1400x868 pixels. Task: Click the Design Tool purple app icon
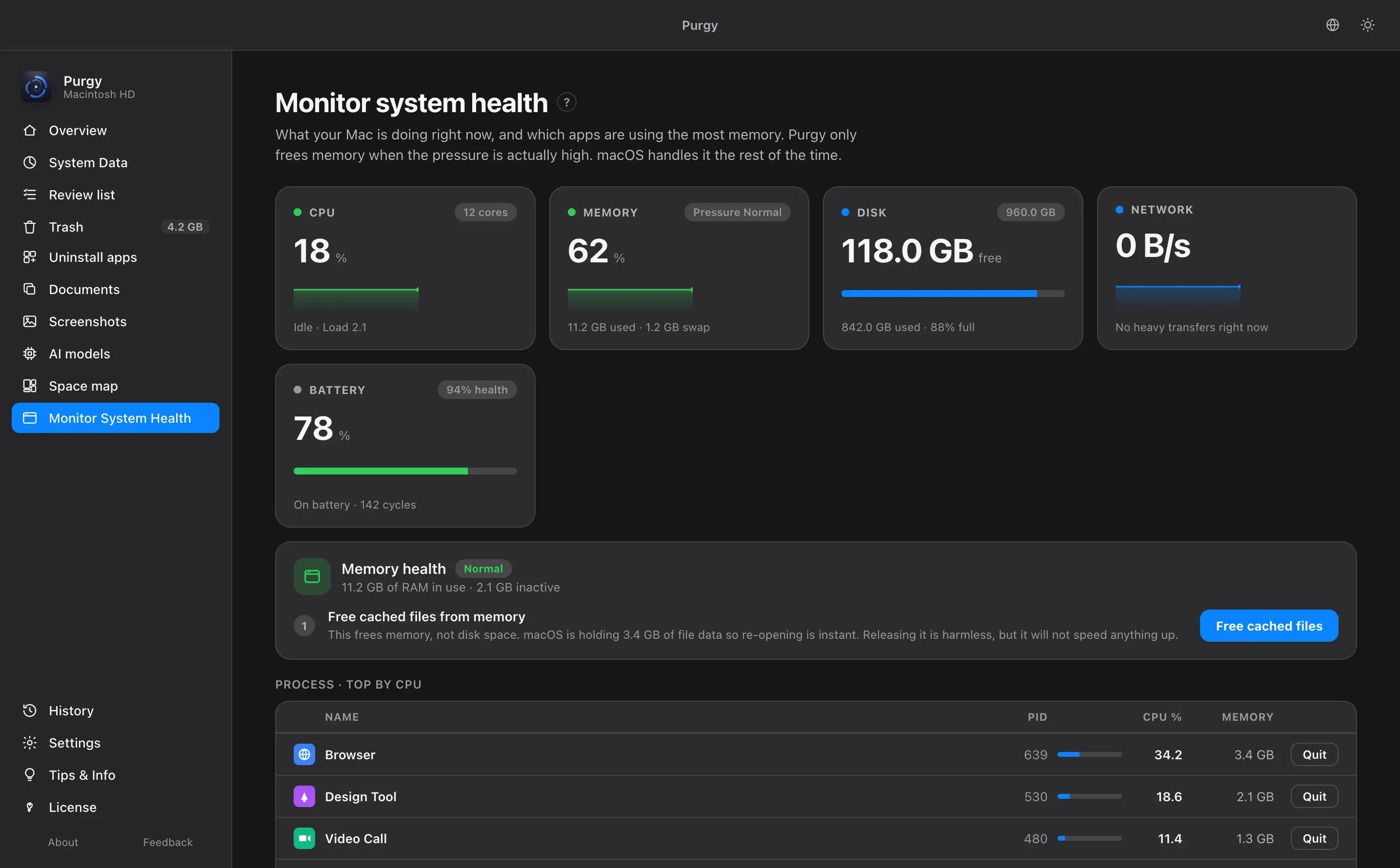(304, 796)
